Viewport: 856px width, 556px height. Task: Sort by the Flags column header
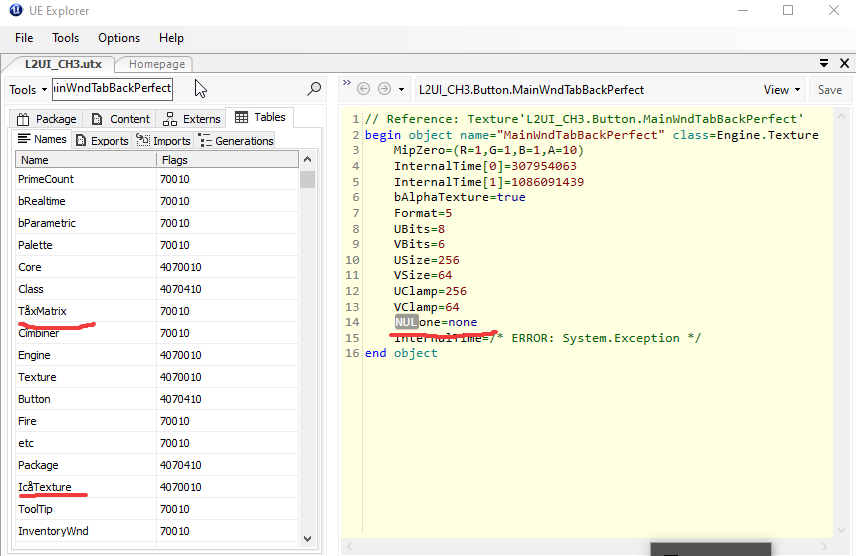pos(228,159)
